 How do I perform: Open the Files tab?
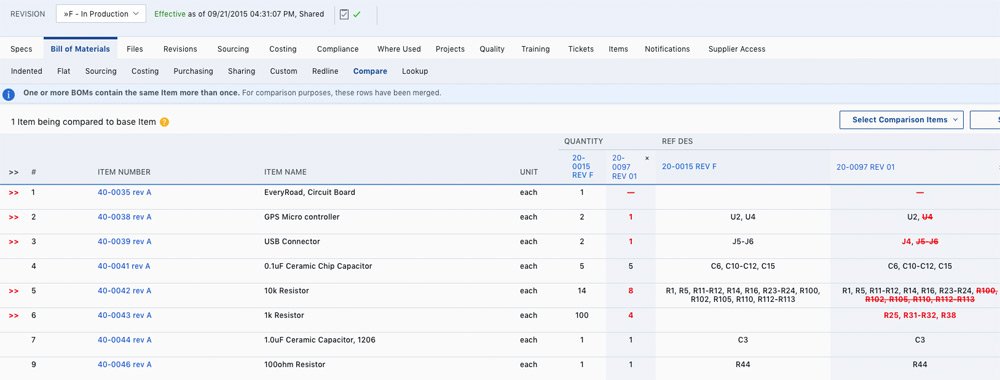click(x=135, y=49)
